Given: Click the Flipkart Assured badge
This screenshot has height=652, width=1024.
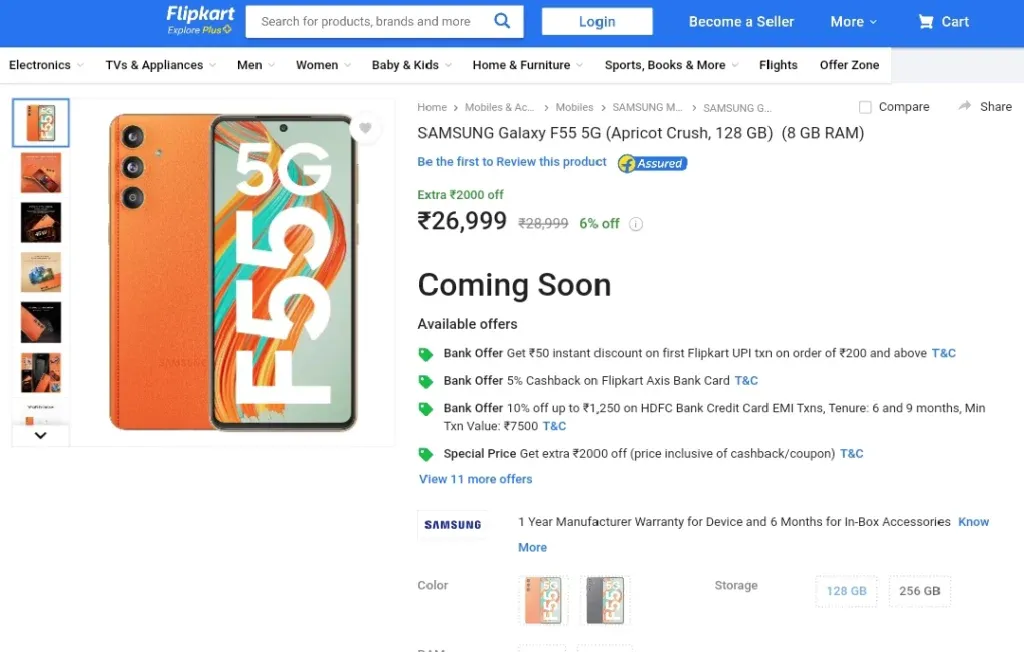Looking at the screenshot, I should 652,163.
